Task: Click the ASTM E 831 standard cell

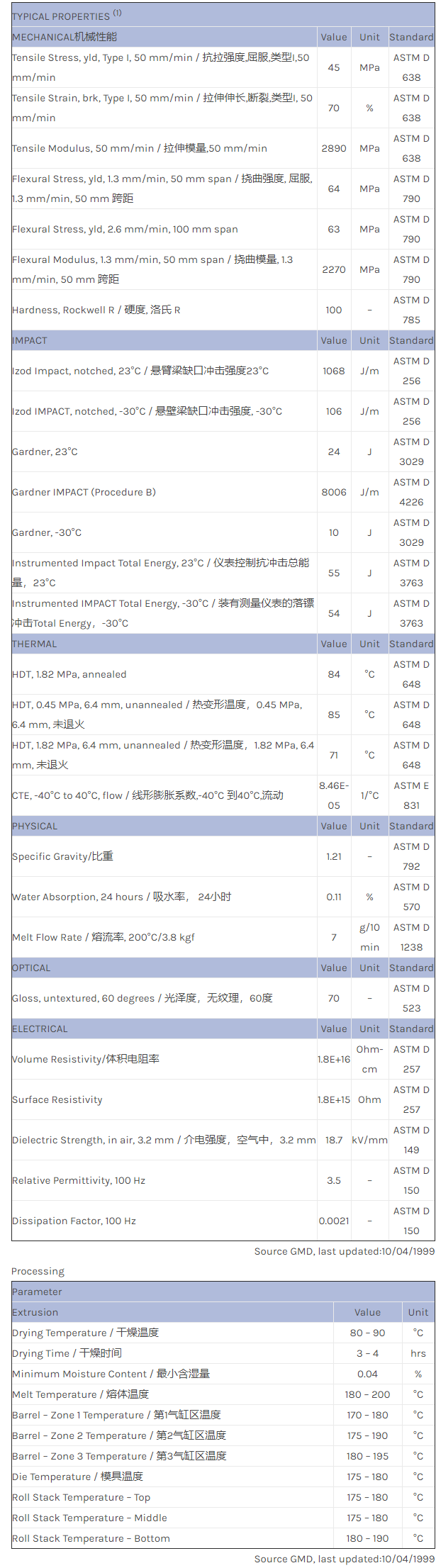Action: point(411,795)
